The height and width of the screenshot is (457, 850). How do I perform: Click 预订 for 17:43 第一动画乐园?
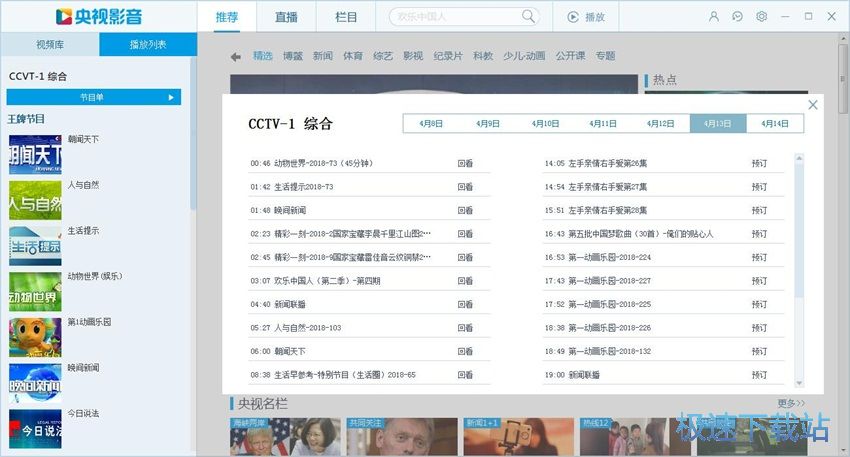tap(759, 281)
